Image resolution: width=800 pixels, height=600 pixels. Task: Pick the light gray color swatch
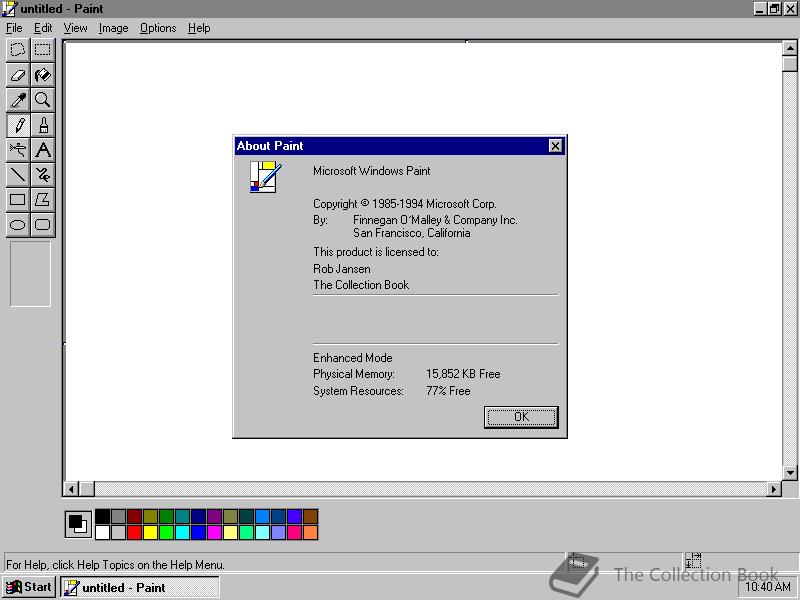(x=118, y=532)
